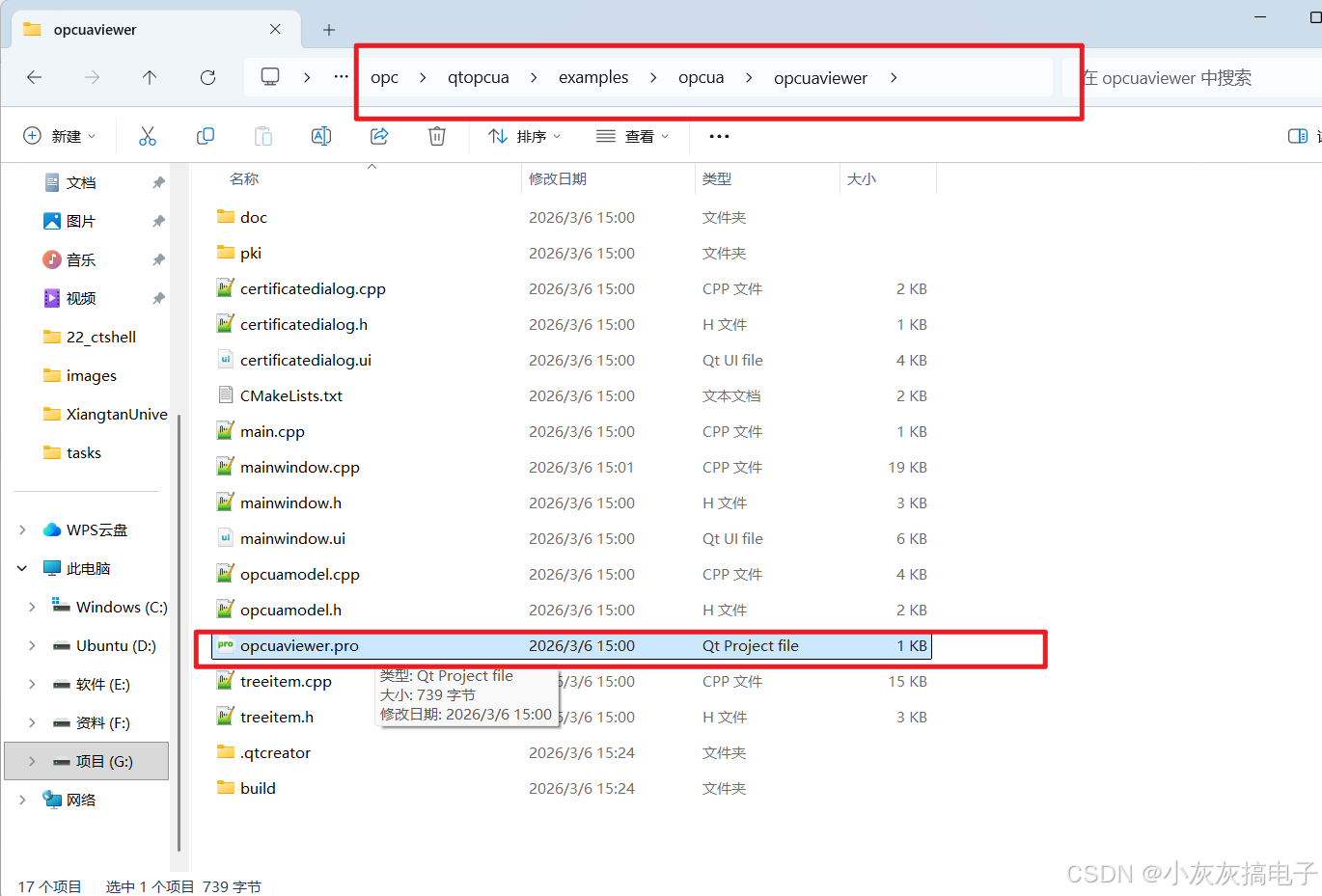Expand Windows (C:) drive node

(x=32, y=607)
